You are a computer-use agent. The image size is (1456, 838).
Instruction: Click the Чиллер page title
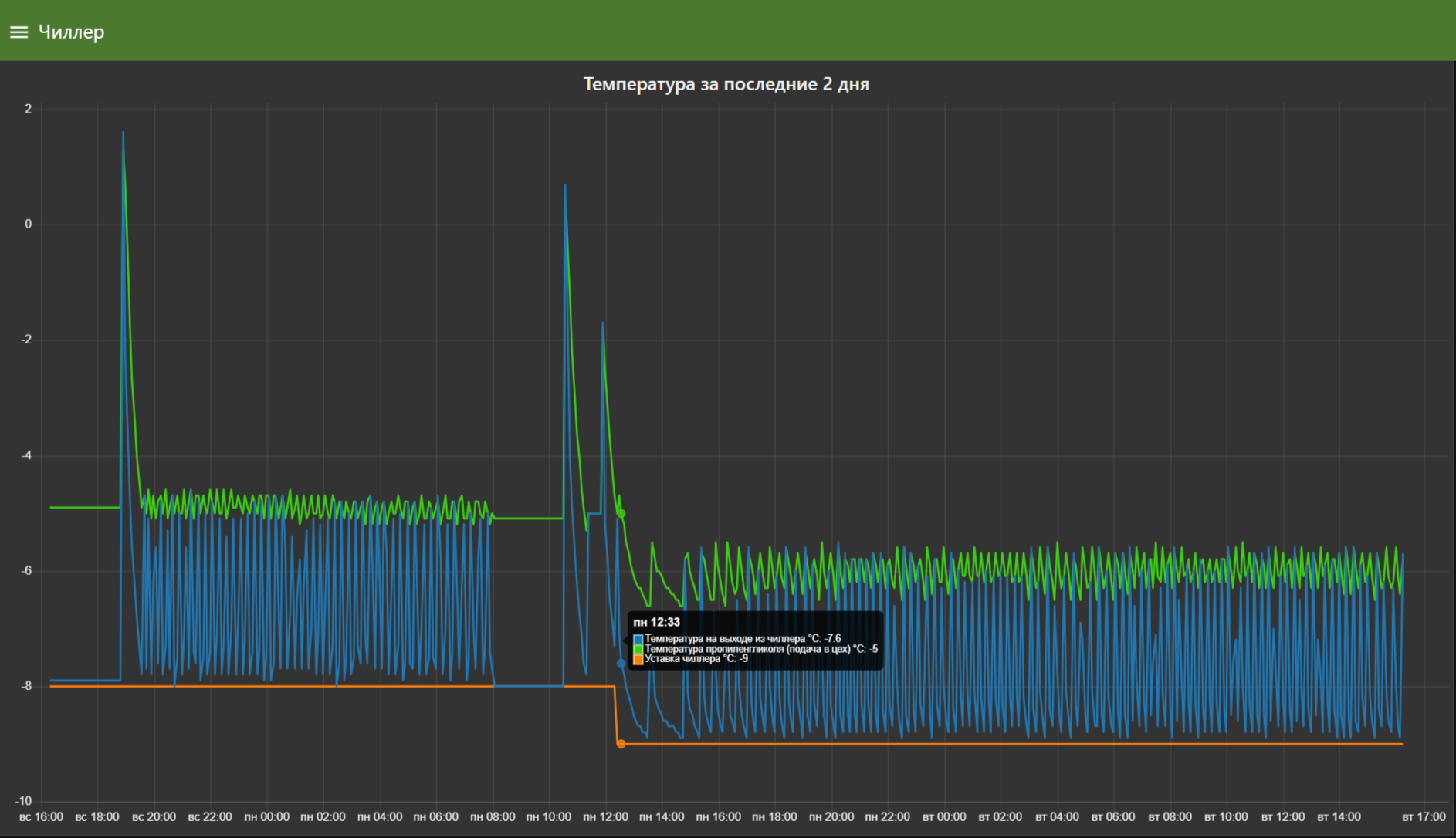click(x=71, y=32)
